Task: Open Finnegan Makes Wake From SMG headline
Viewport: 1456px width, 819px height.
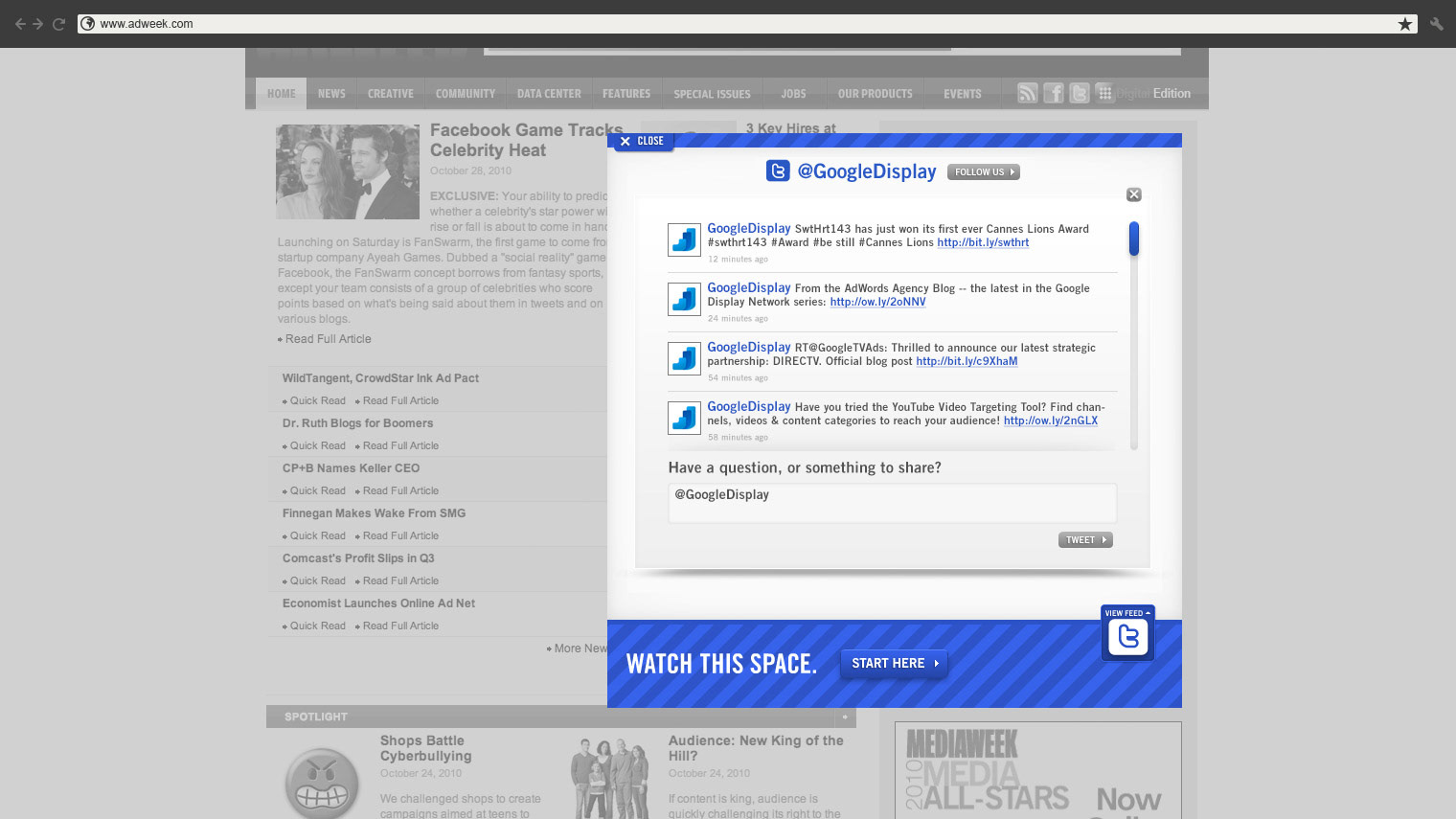Action: pos(374,513)
